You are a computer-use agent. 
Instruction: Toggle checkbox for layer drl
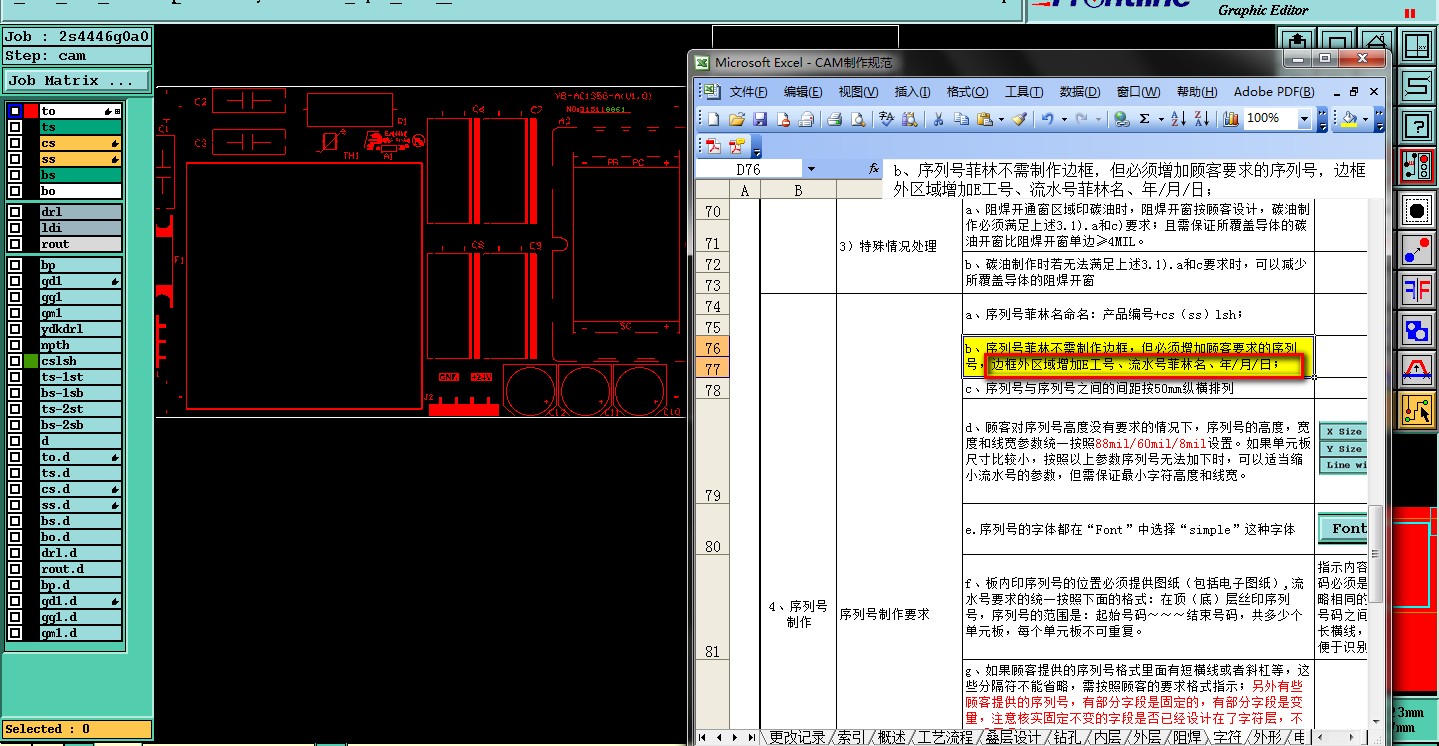[15, 212]
